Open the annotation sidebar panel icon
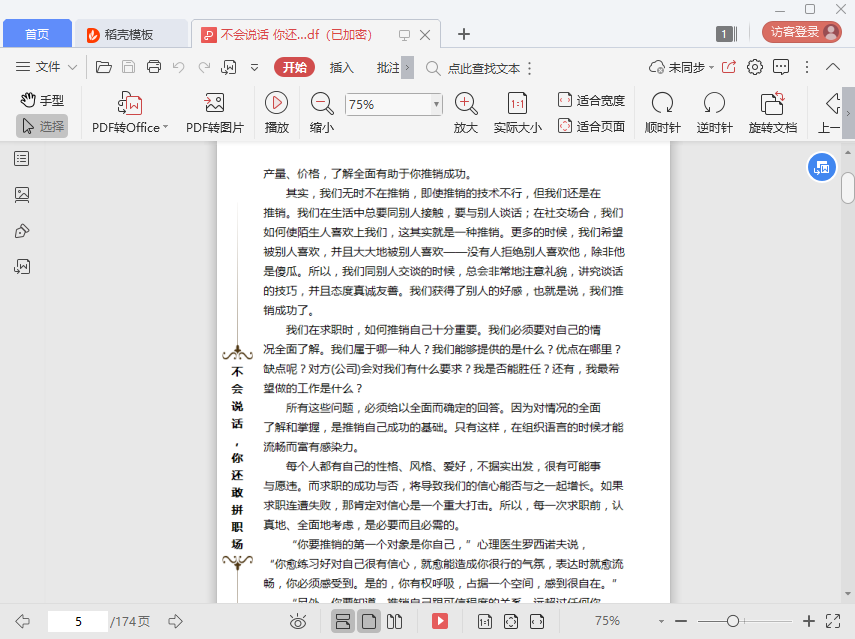The width and height of the screenshot is (855, 639). [x=22, y=231]
